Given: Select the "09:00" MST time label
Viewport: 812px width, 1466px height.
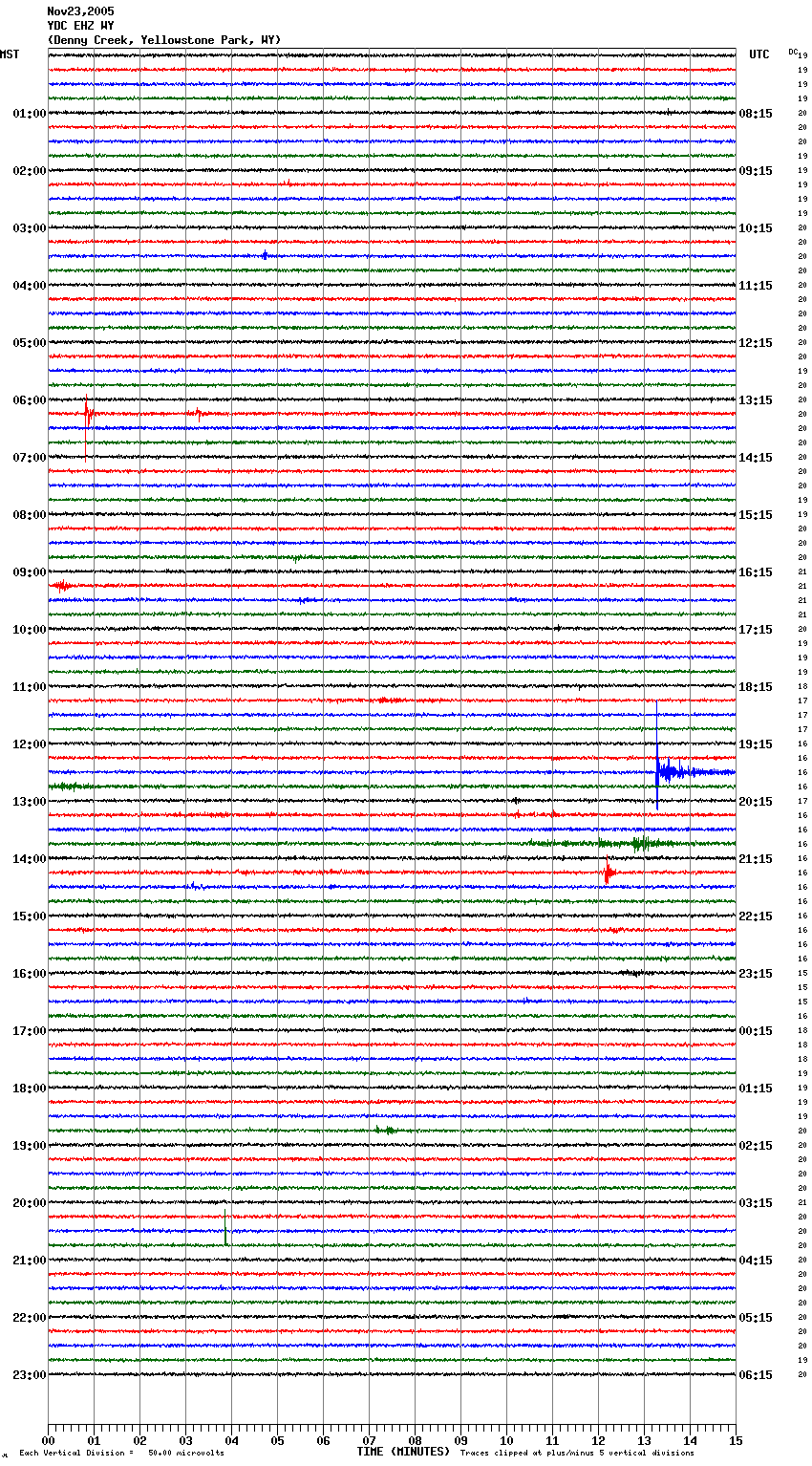Looking at the screenshot, I should 30,572.
